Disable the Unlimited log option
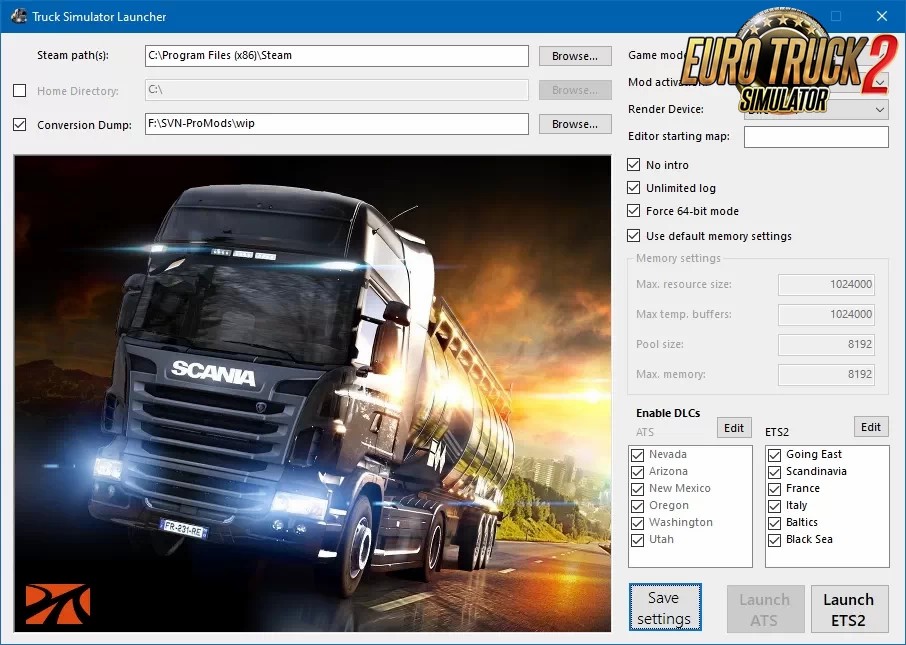The width and height of the screenshot is (906, 645). [634, 187]
